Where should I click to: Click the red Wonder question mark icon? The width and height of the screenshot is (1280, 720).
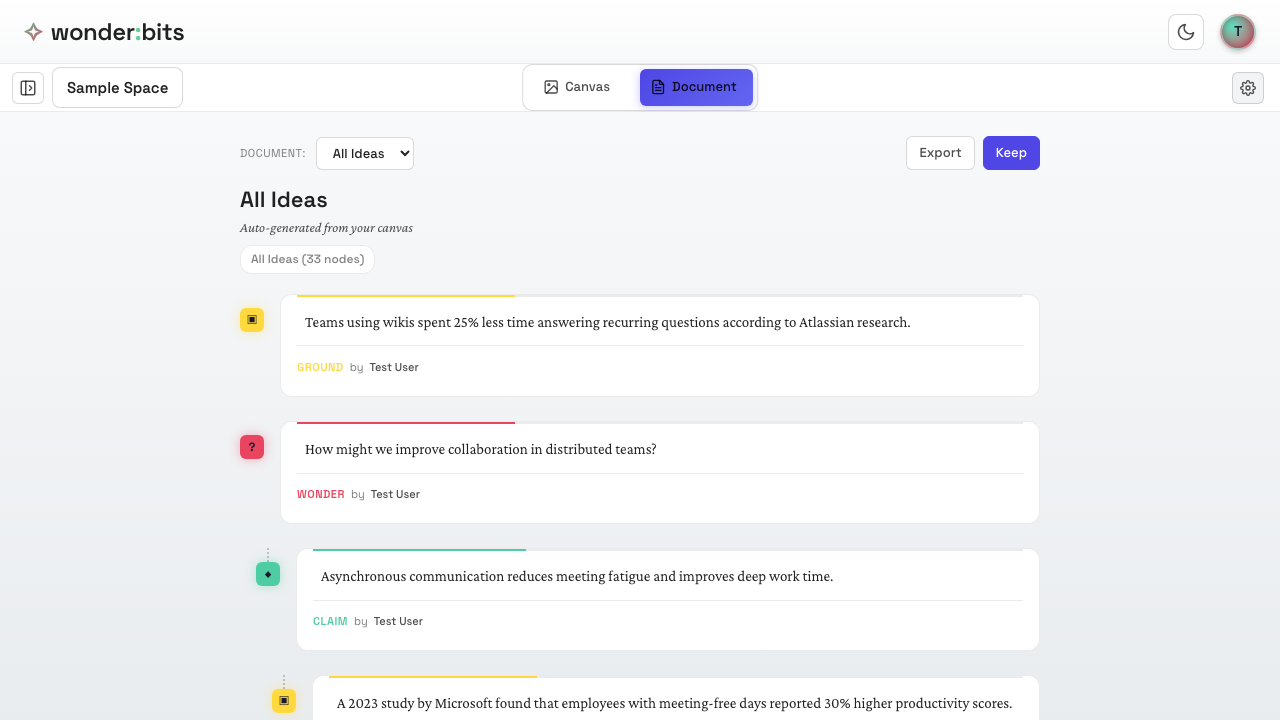[252, 447]
